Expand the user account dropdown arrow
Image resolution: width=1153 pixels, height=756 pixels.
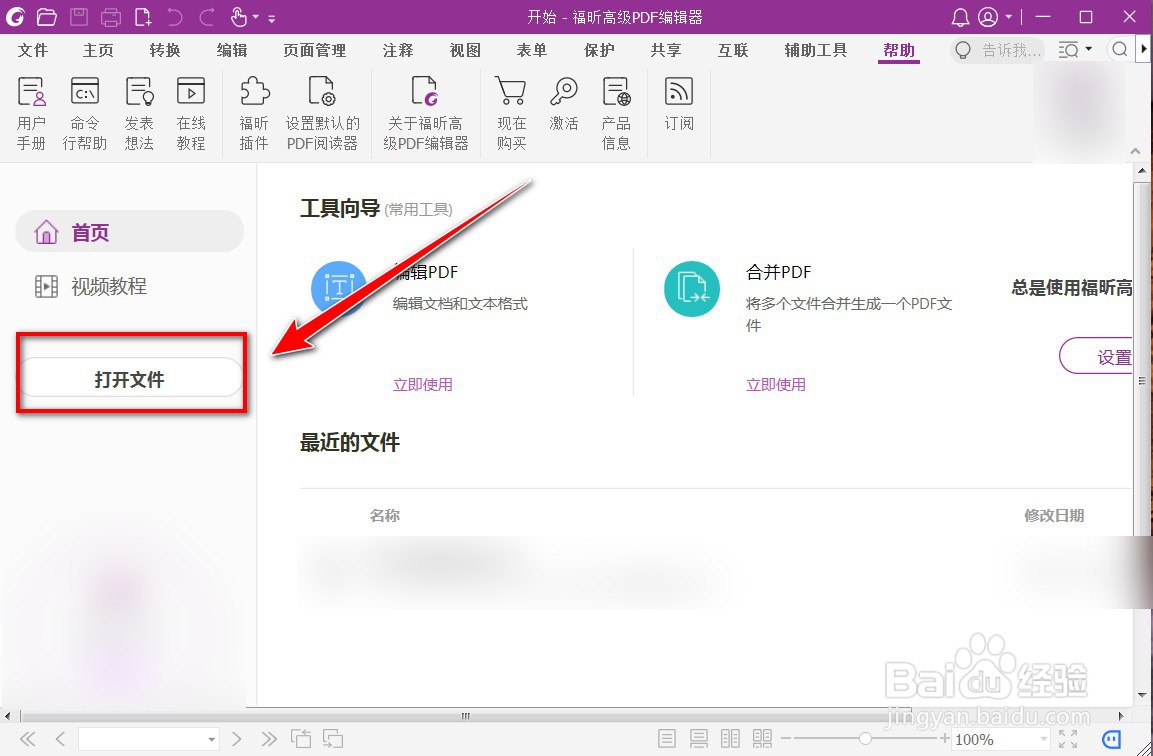tap(1008, 17)
